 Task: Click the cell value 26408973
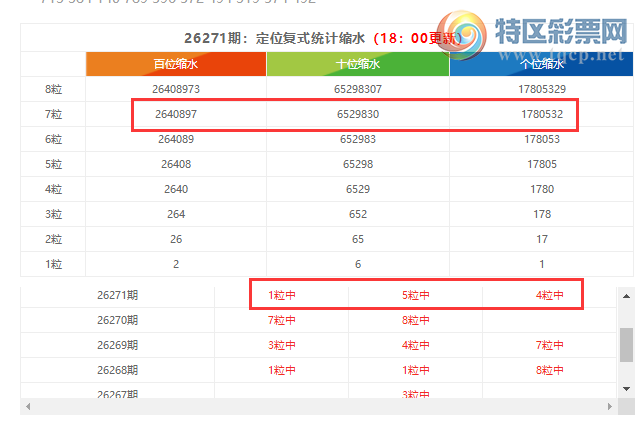[x=176, y=89]
